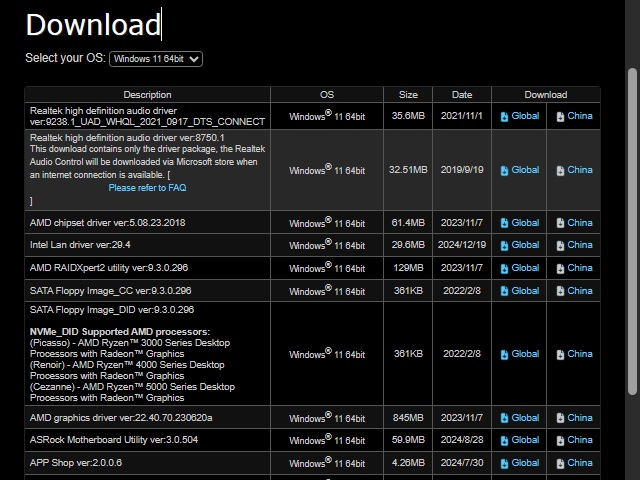
Task: Click the OS column header
Action: [327, 95]
